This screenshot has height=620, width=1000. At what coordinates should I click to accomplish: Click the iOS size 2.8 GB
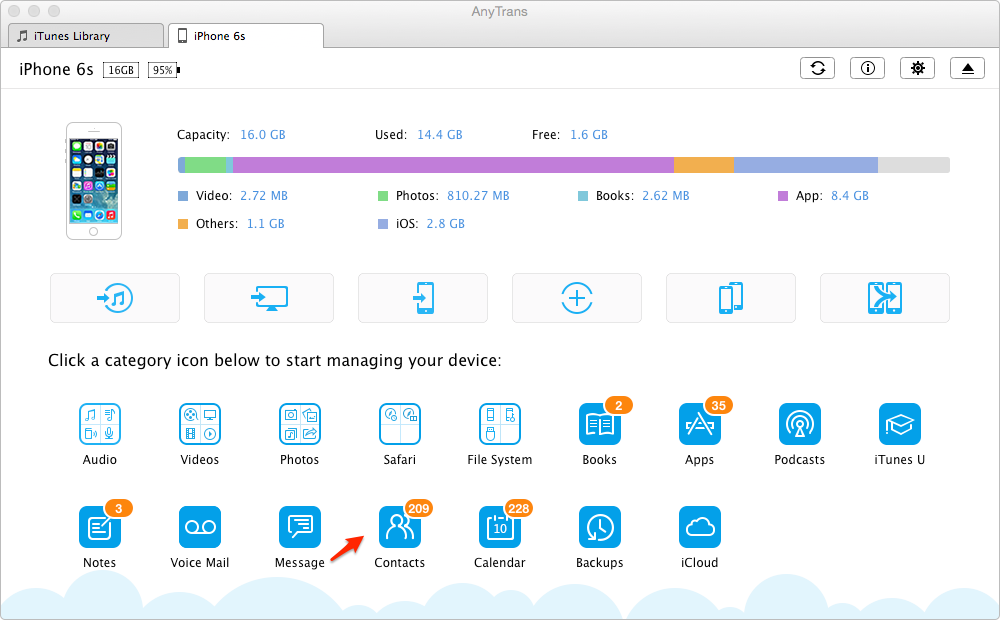(x=446, y=224)
